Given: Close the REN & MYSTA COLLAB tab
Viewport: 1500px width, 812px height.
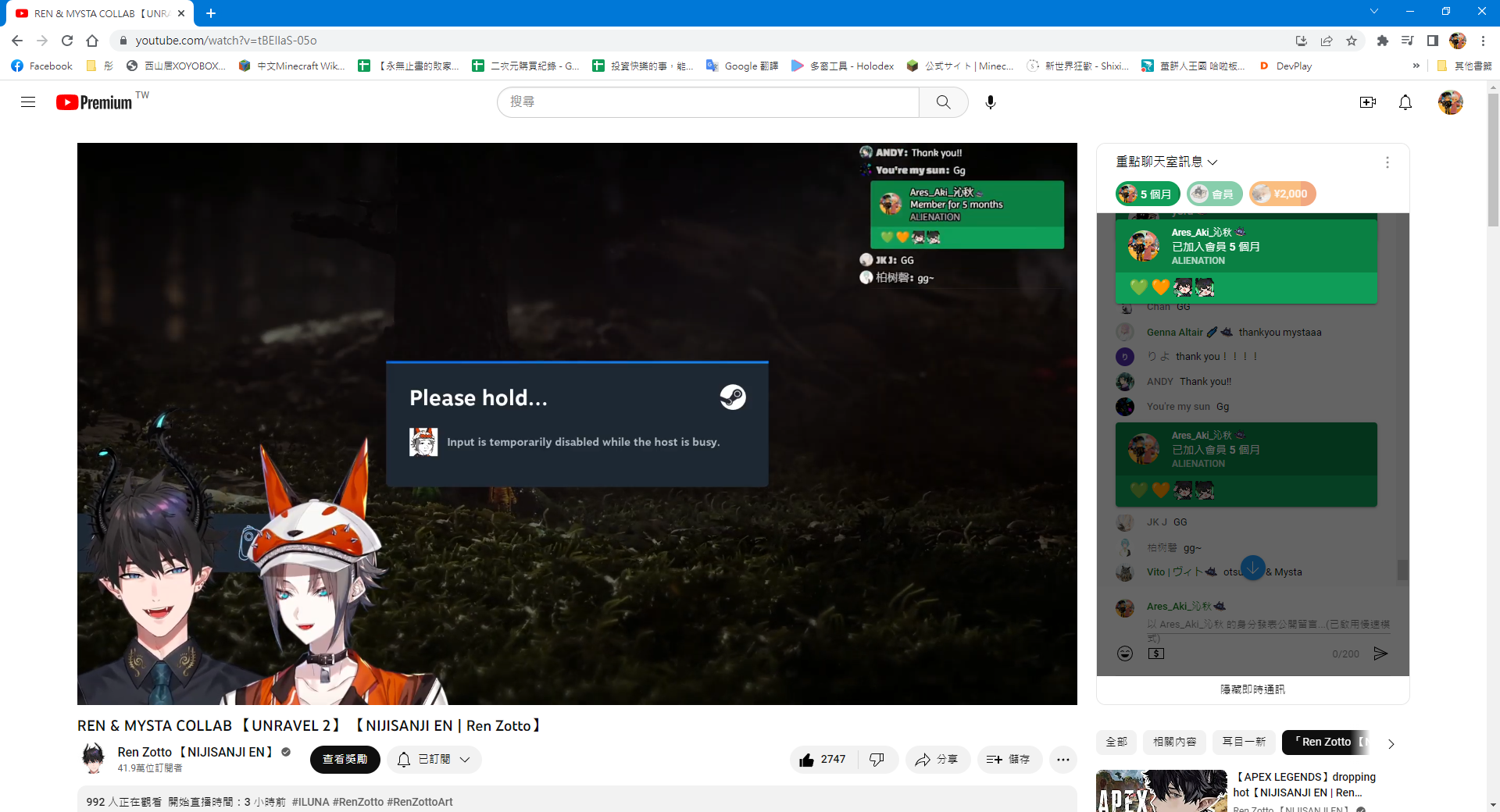Looking at the screenshot, I should tap(181, 13).
